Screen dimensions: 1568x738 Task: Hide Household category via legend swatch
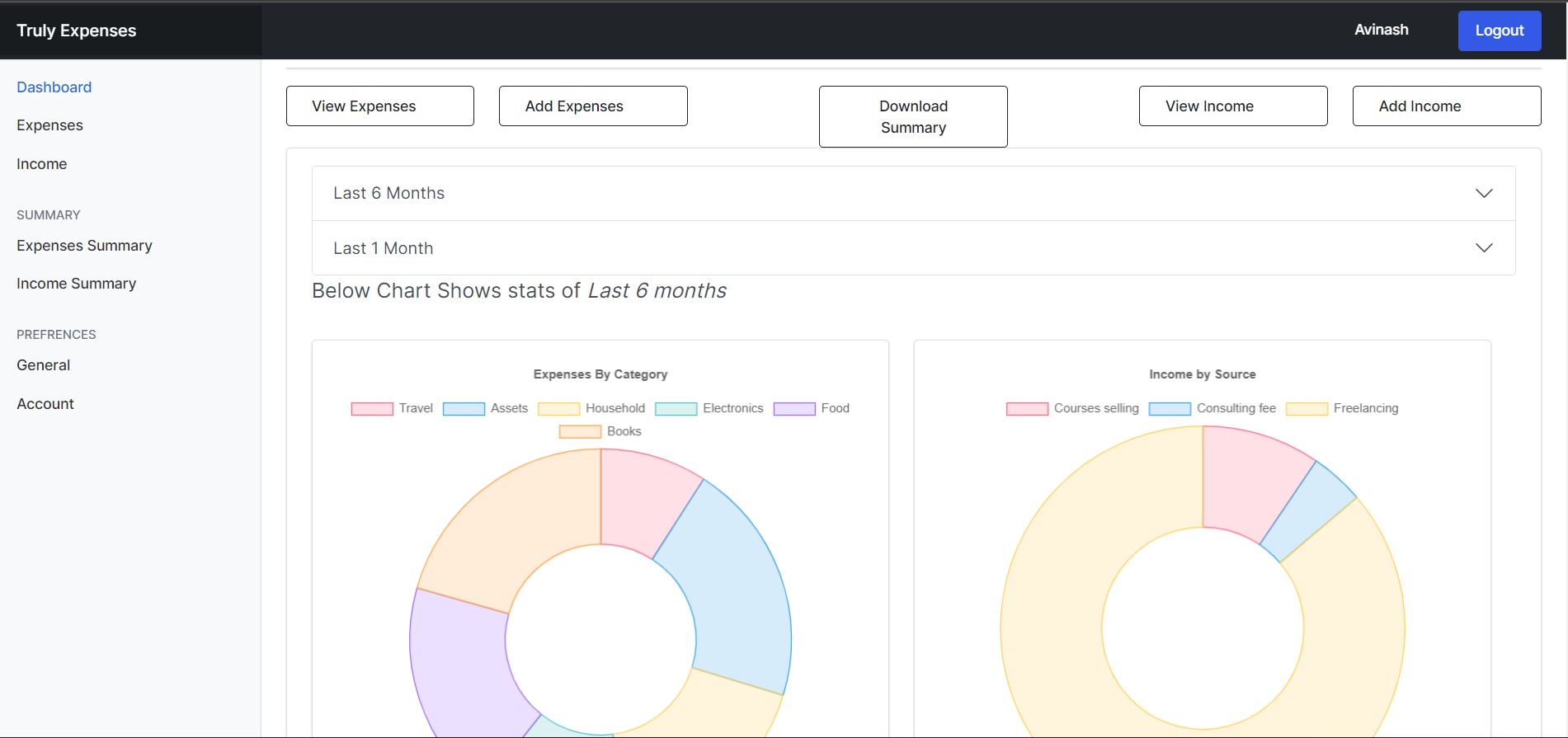(558, 409)
